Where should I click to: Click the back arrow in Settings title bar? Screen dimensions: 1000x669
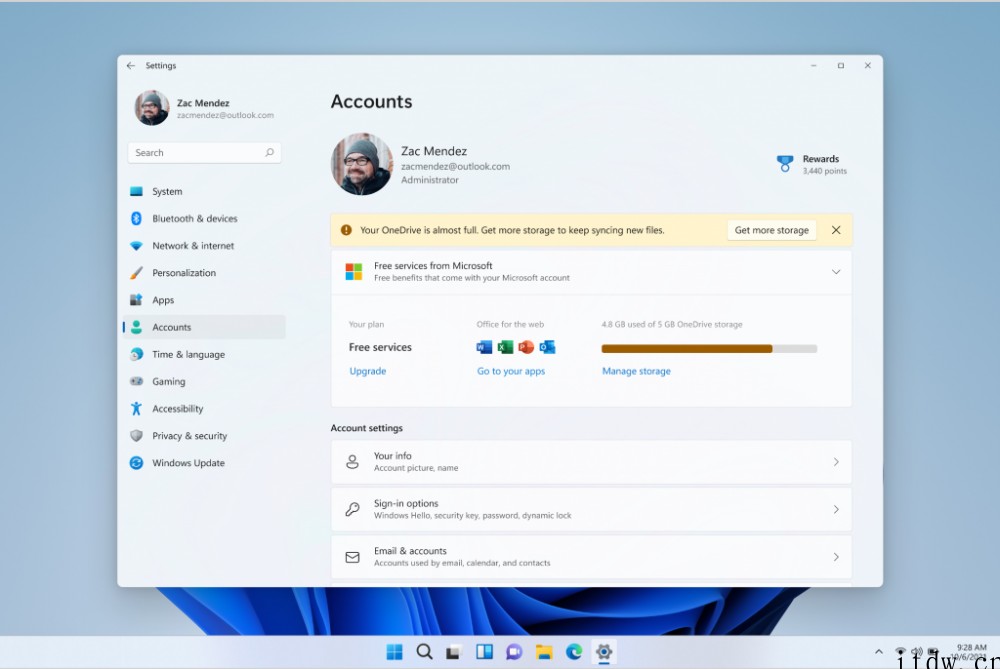point(131,66)
